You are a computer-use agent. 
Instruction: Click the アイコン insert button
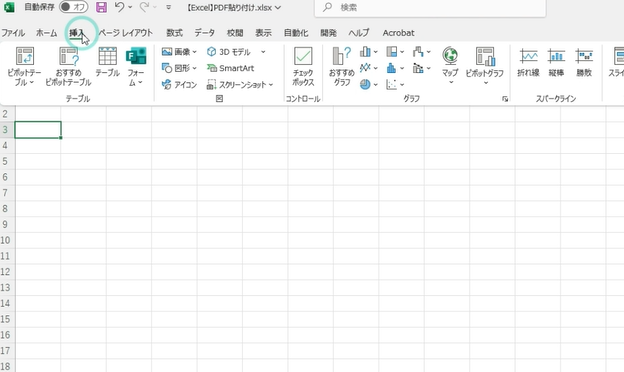(x=179, y=85)
